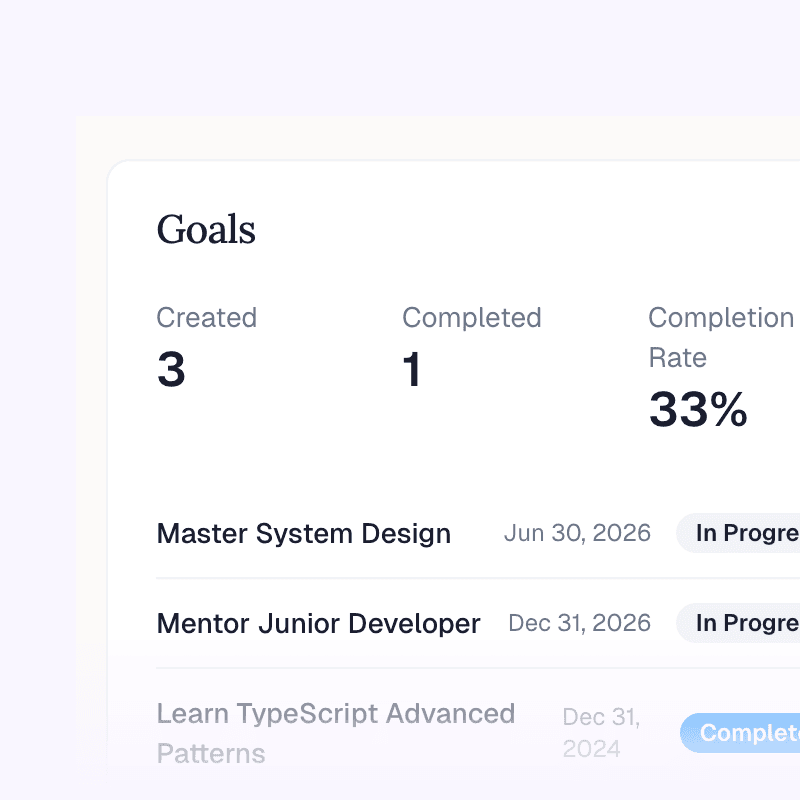Click the 33% completion rate value
Viewport: 800px width, 800px height.
[x=698, y=410]
